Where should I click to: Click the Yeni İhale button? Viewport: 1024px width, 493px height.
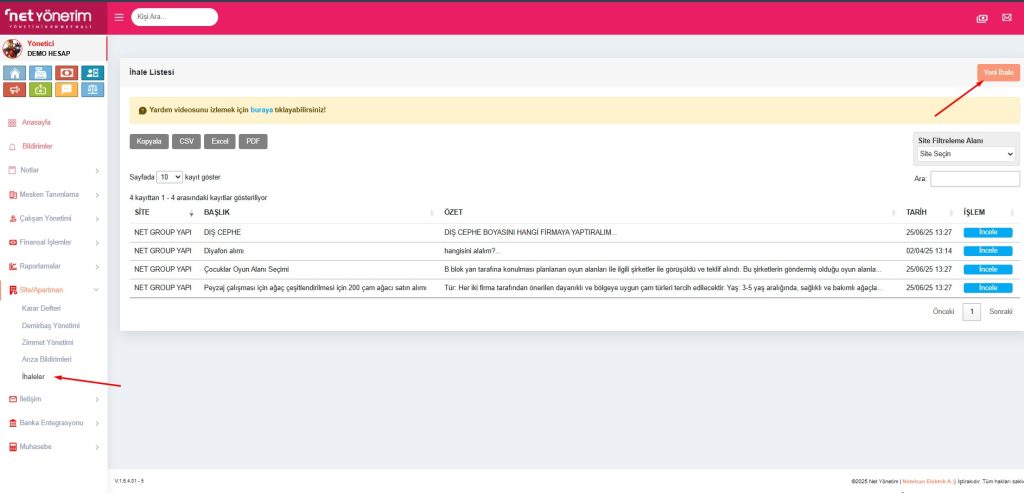(998, 73)
